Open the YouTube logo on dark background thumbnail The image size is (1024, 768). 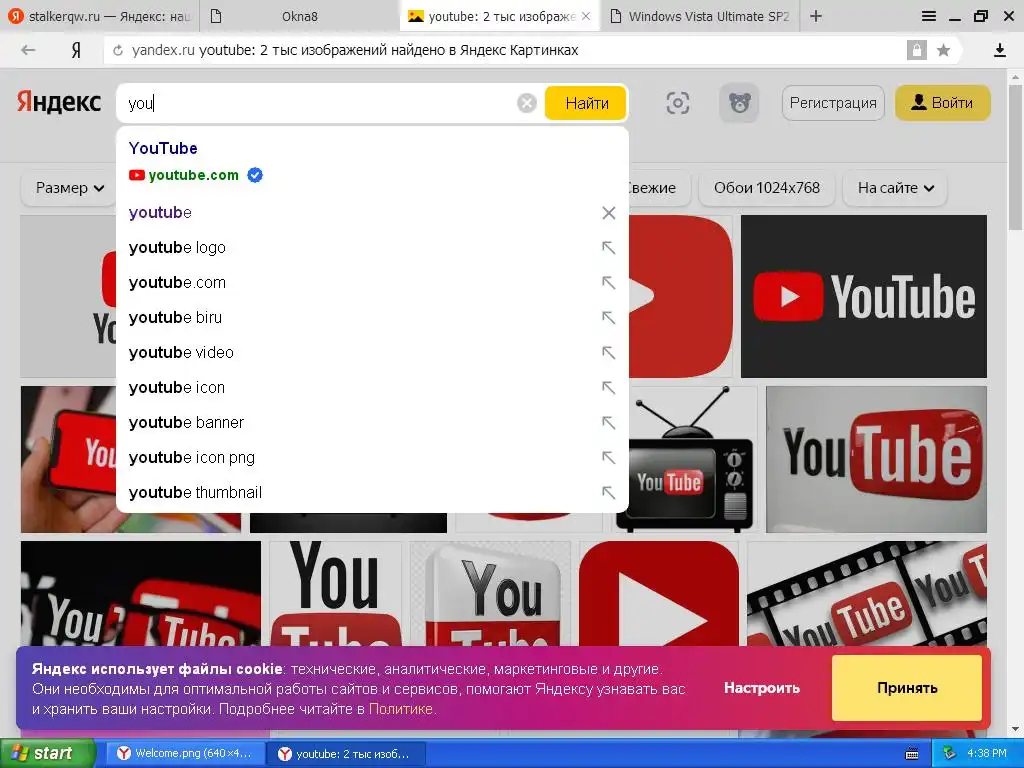(863, 296)
